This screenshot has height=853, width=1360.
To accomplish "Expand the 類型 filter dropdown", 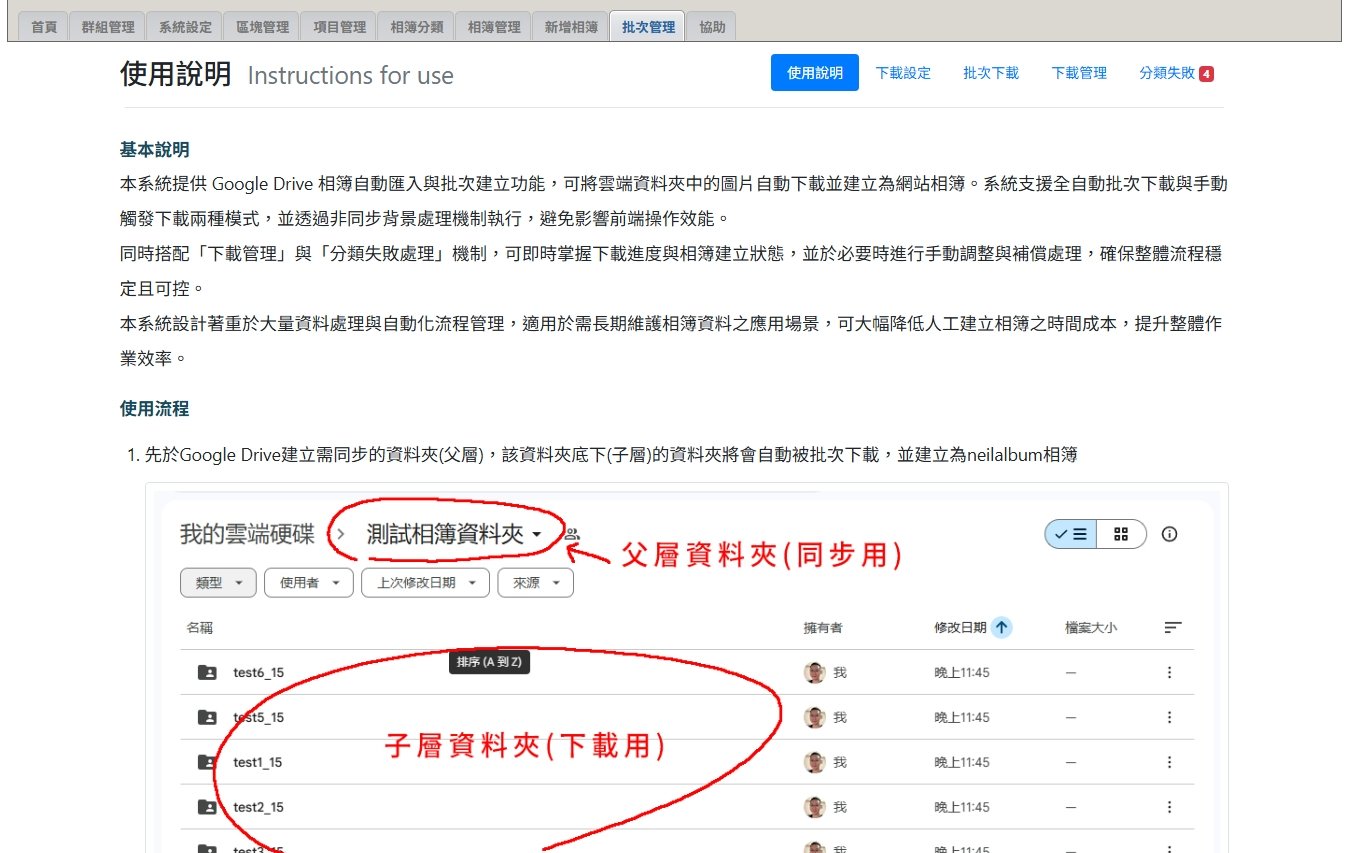I will [x=218, y=582].
